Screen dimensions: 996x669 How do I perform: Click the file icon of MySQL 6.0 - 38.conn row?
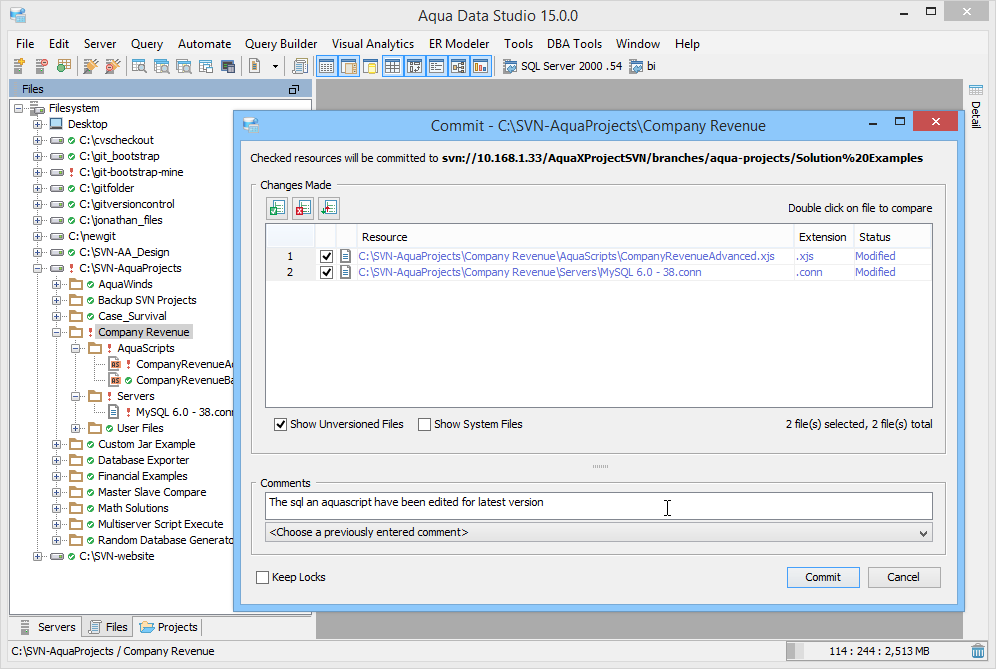pyautogui.click(x=346, y=272)
